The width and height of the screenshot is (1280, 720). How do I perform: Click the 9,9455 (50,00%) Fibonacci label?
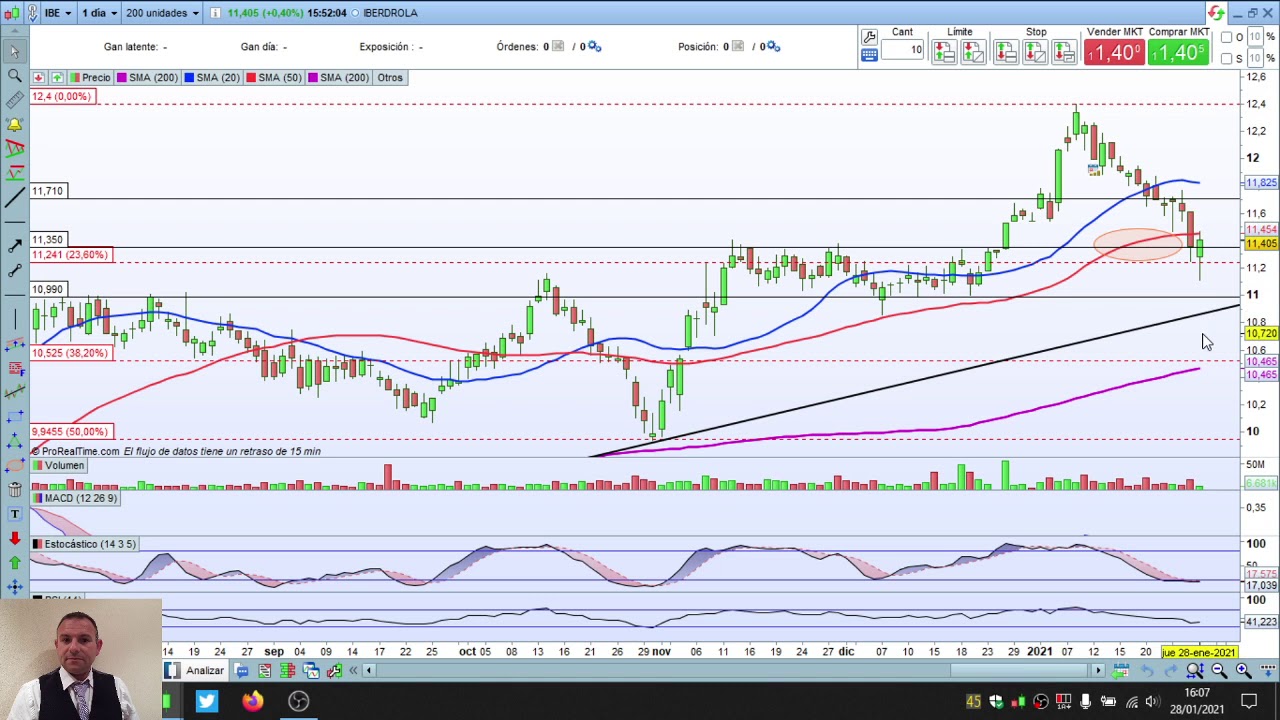coord(69,431)
